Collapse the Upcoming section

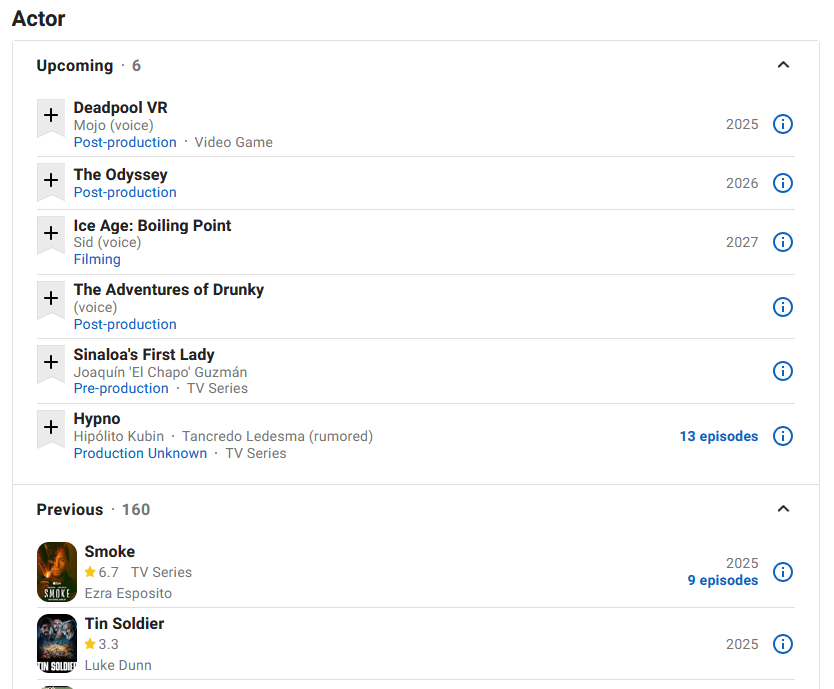[783, 65]
